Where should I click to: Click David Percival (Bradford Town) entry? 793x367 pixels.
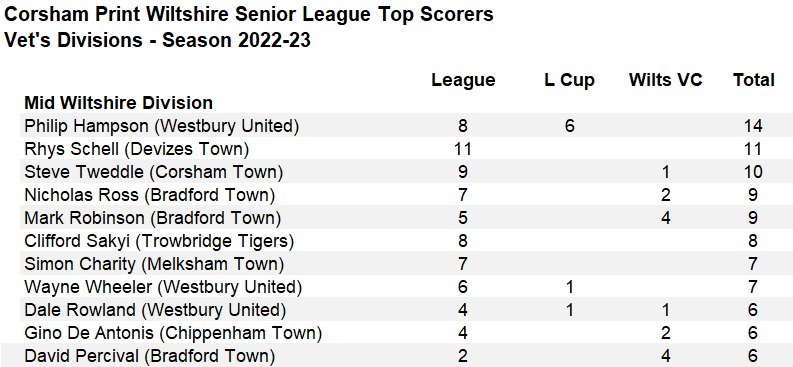(150, 356)
